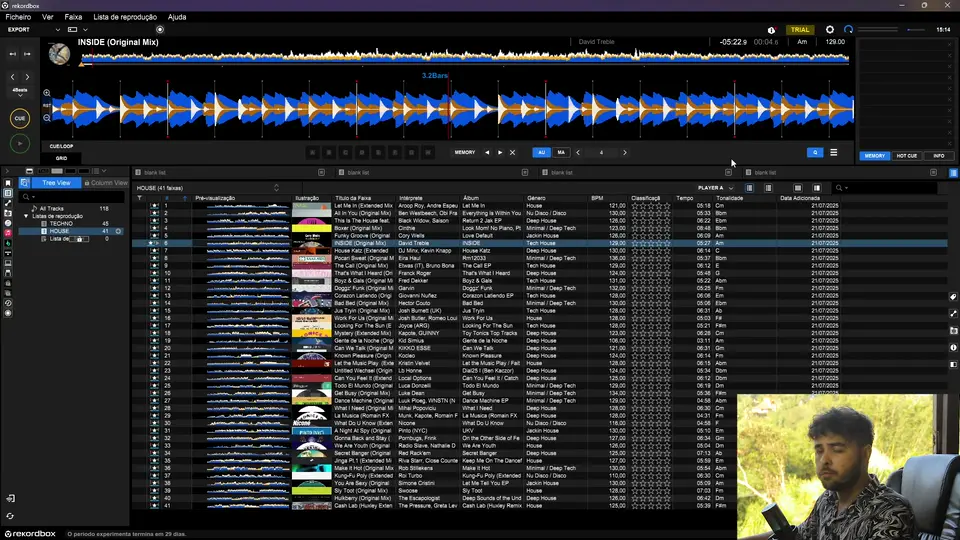Image resolution: width=960 pixels, height=540 pixels.
Task: Zoom in on the waveform
Action: [47, 93]
